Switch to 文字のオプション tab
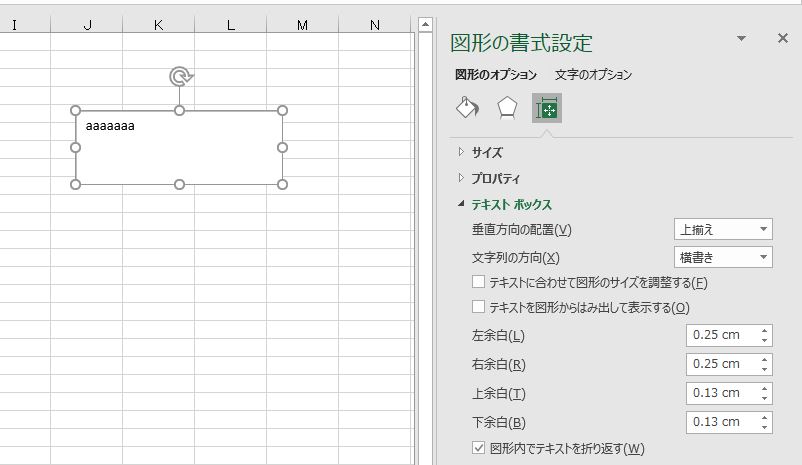The width and height of the screenshot is (802, 465). point(593,75)
